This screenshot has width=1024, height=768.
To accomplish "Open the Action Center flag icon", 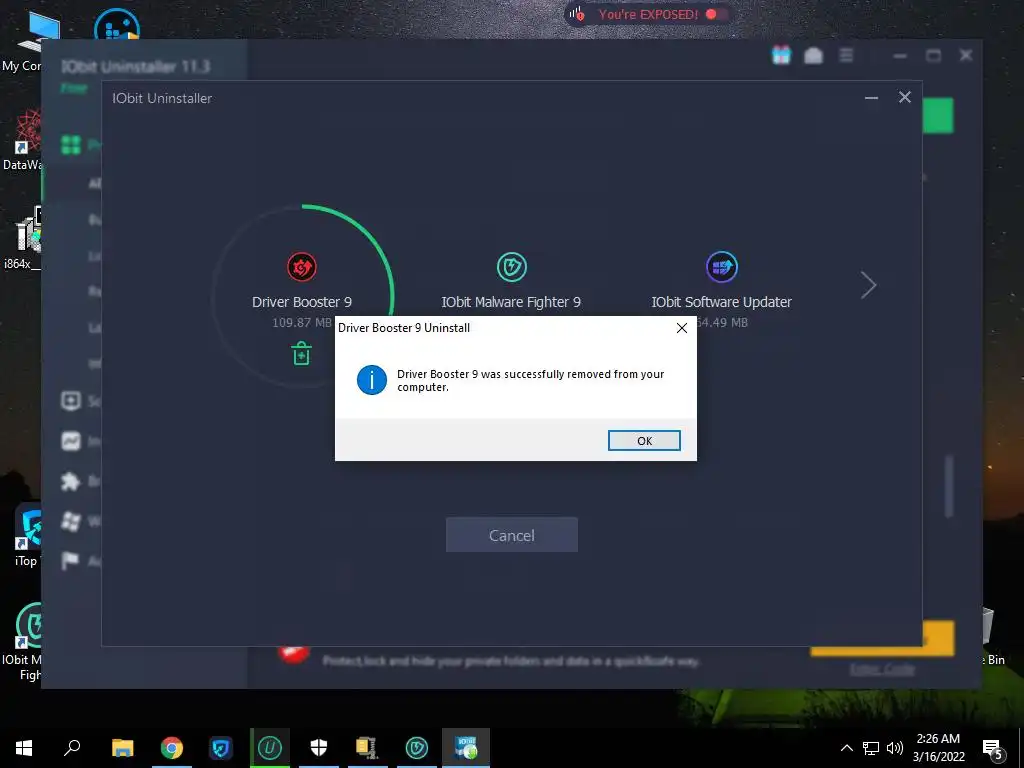I will click(x=71, y=560).
